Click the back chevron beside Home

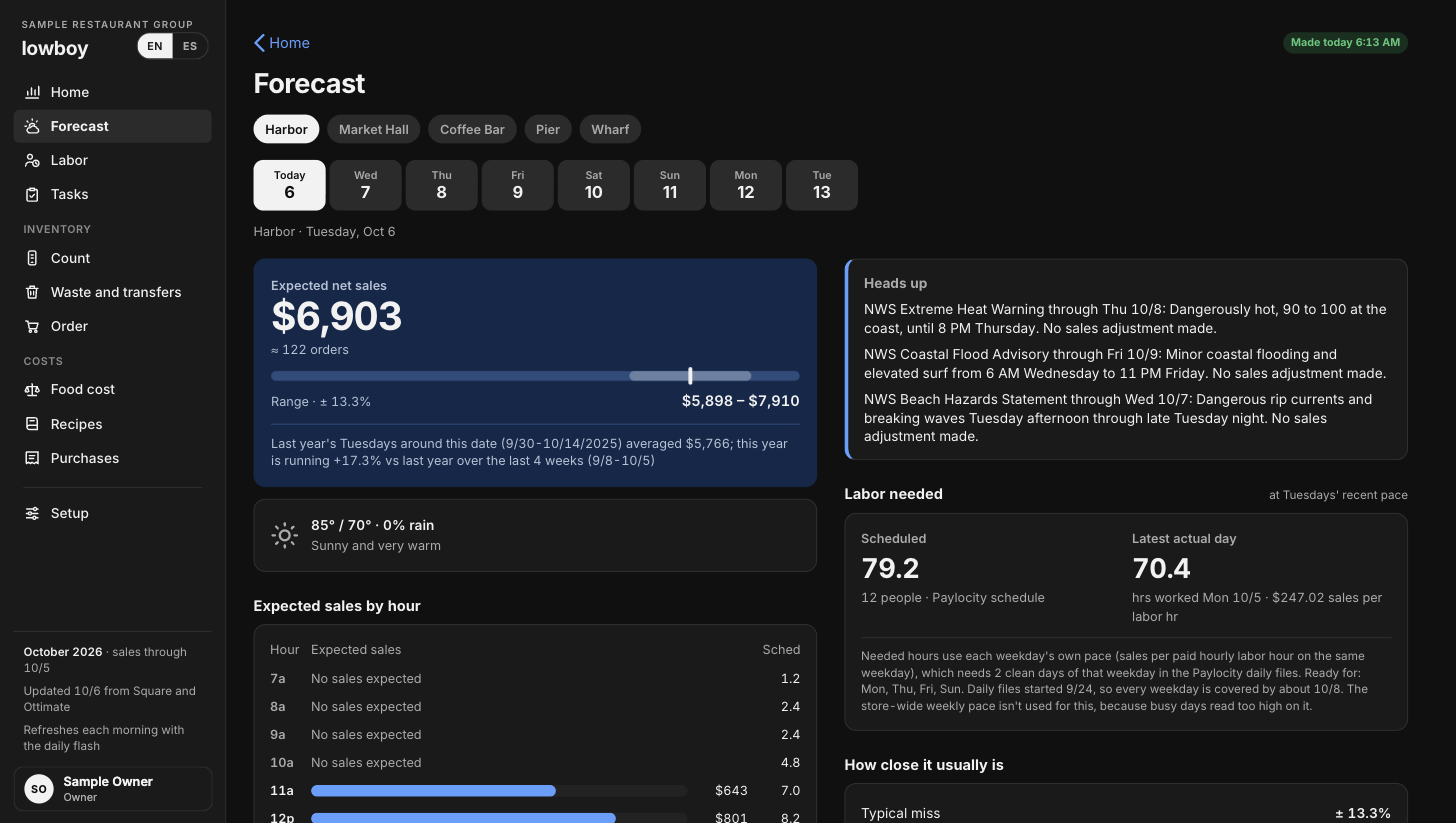pyautogui.click(x=259, y=43)
